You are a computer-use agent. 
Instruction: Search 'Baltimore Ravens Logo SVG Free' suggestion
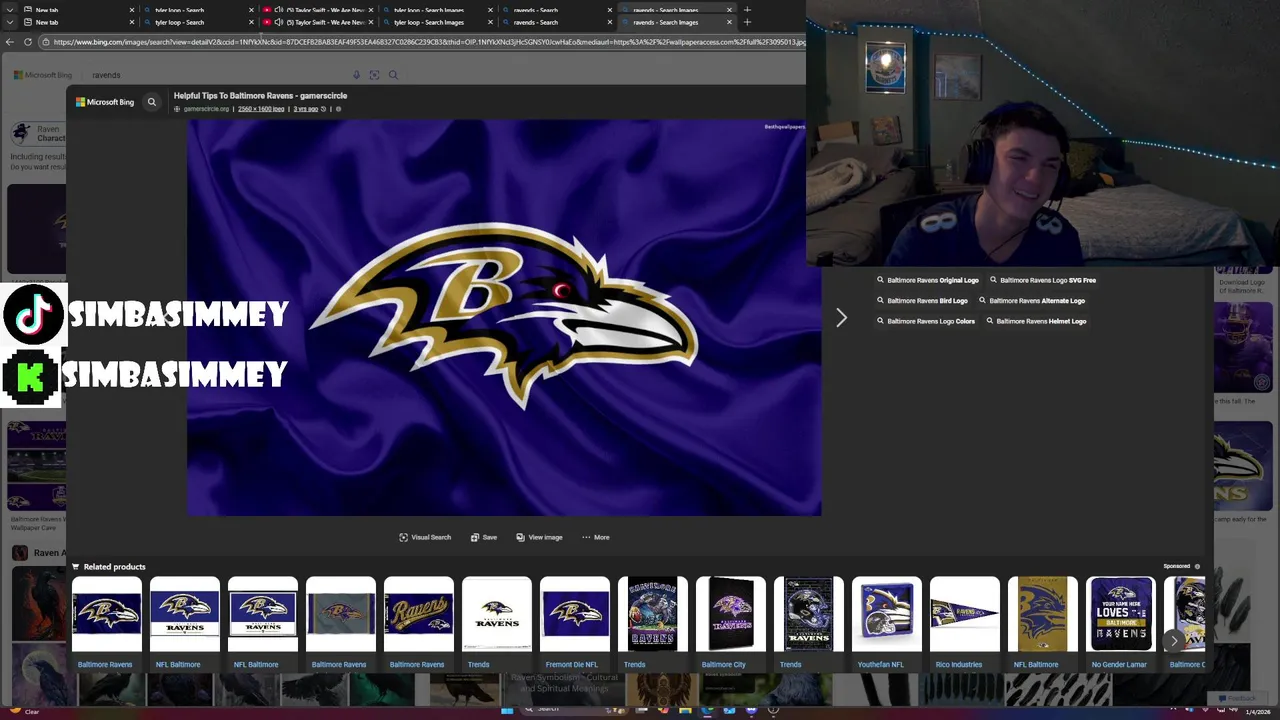point(1043,280)
